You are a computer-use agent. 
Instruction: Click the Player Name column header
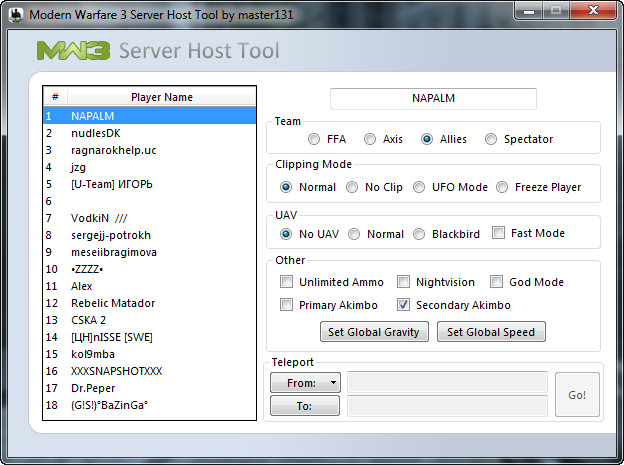click(162, 97)
